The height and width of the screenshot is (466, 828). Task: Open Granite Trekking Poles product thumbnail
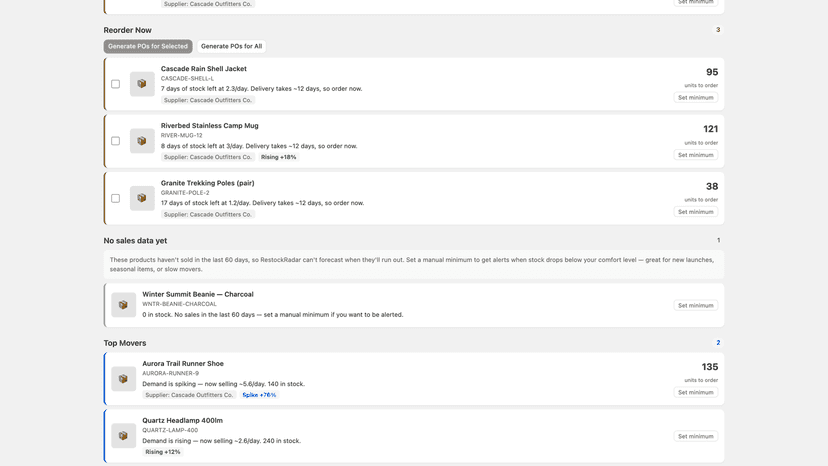[142, 198]
